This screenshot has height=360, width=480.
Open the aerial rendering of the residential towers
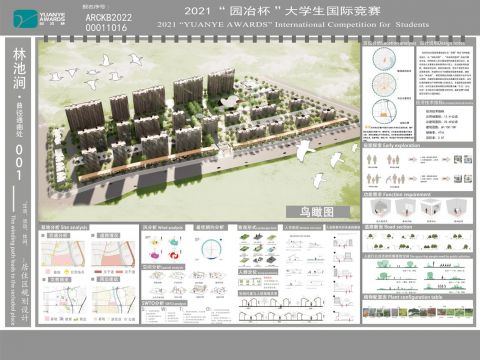point(199,130)
